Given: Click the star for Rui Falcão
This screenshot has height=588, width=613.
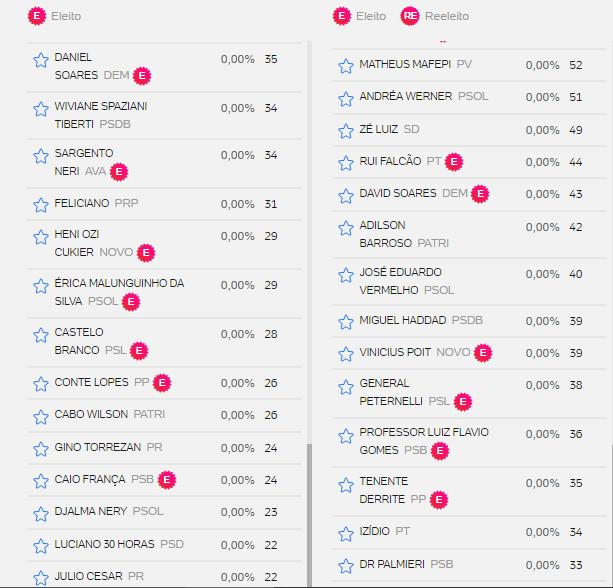Looking at the screenshot, I should pyautogui.click(x=345, y=162).
